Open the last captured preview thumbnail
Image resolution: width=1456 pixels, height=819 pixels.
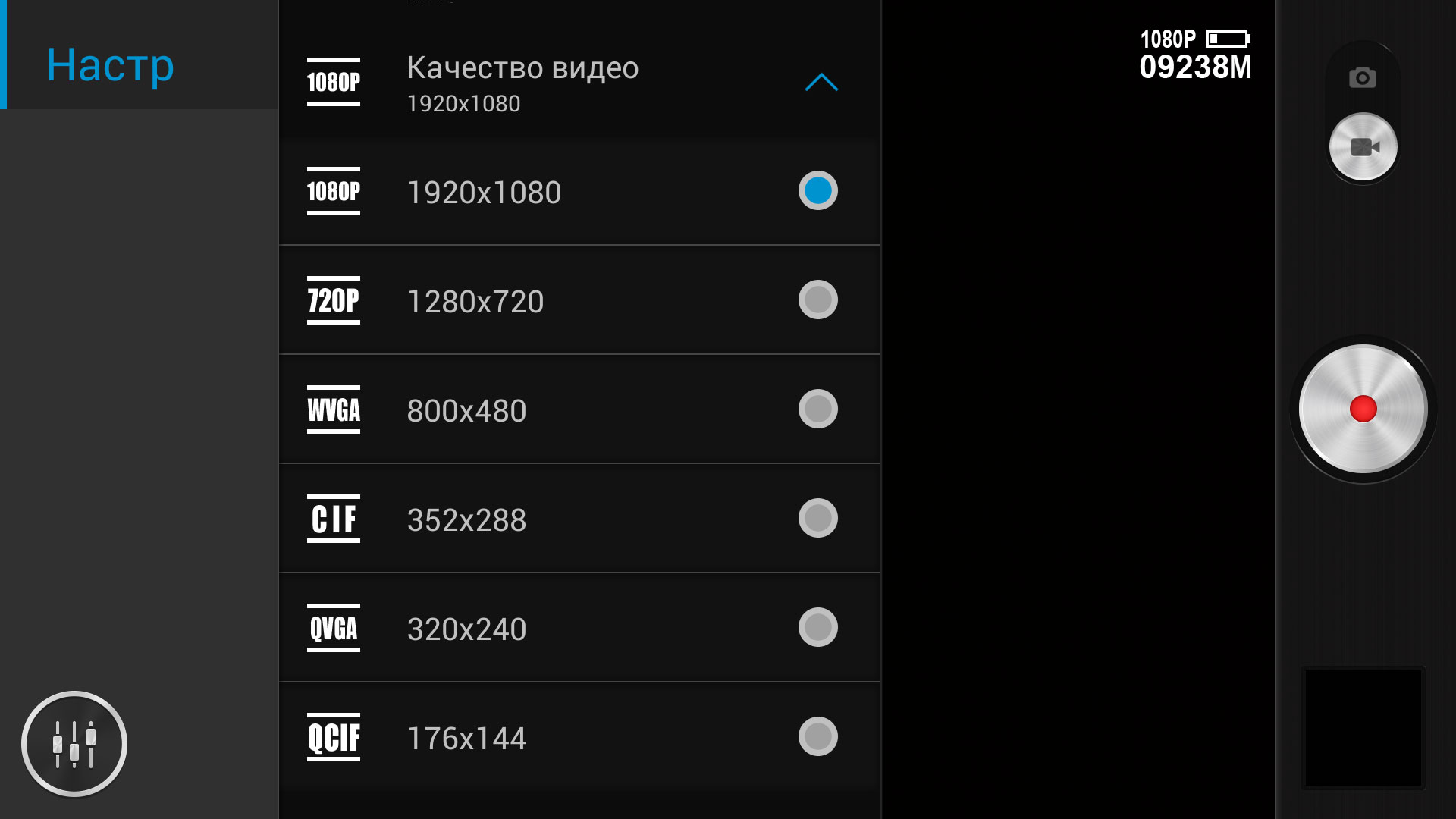click(x=1363, y=728)
